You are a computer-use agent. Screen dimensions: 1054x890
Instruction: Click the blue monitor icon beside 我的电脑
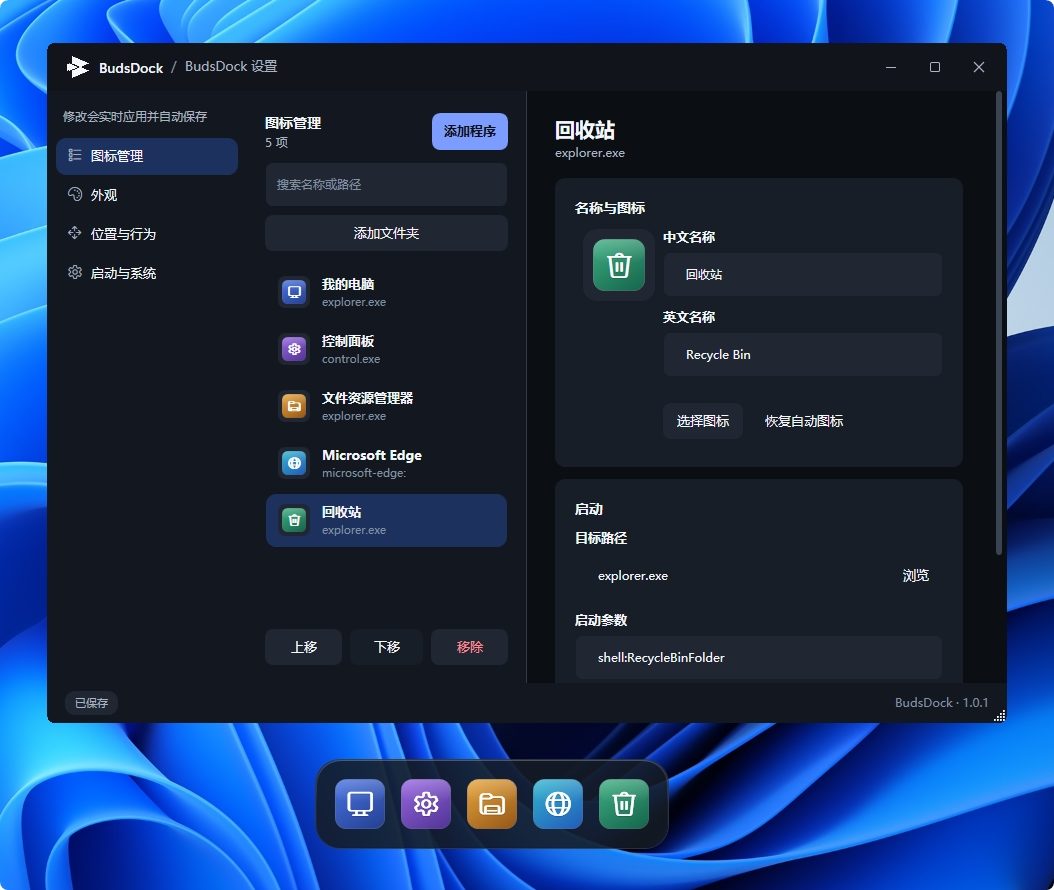pos(294,292)
